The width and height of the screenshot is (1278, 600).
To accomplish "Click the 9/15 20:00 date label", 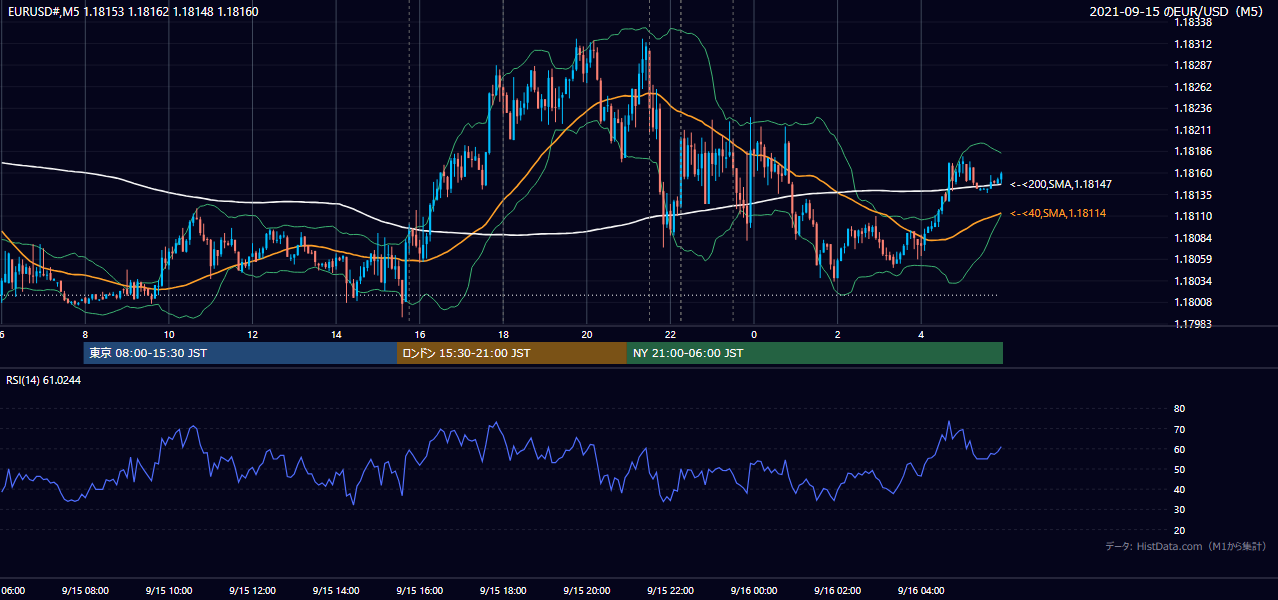I will tap(586, 591).
